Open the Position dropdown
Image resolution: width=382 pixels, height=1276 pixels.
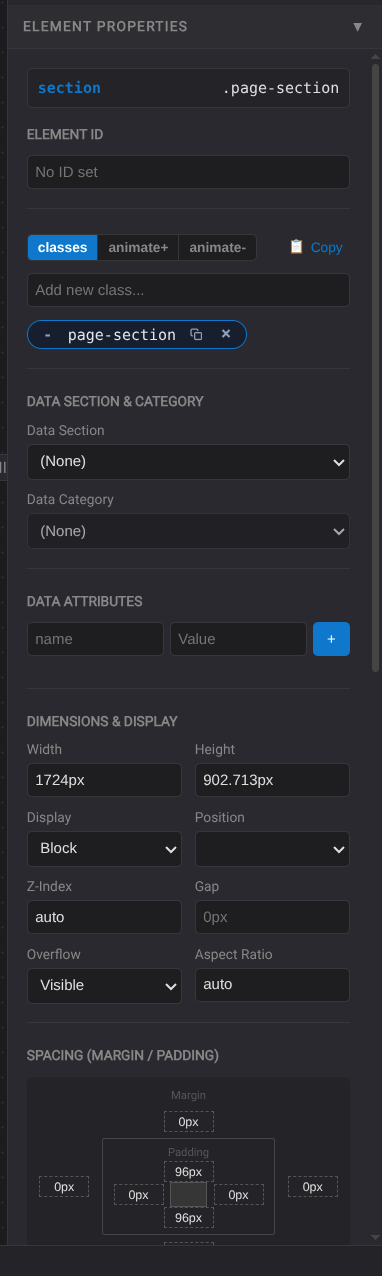point(272,848)
